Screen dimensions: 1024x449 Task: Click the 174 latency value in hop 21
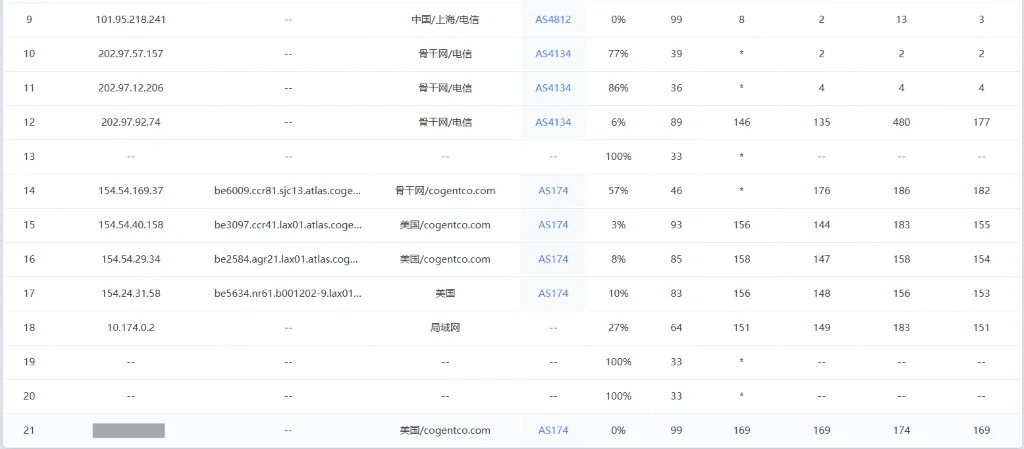pos(901,430)
